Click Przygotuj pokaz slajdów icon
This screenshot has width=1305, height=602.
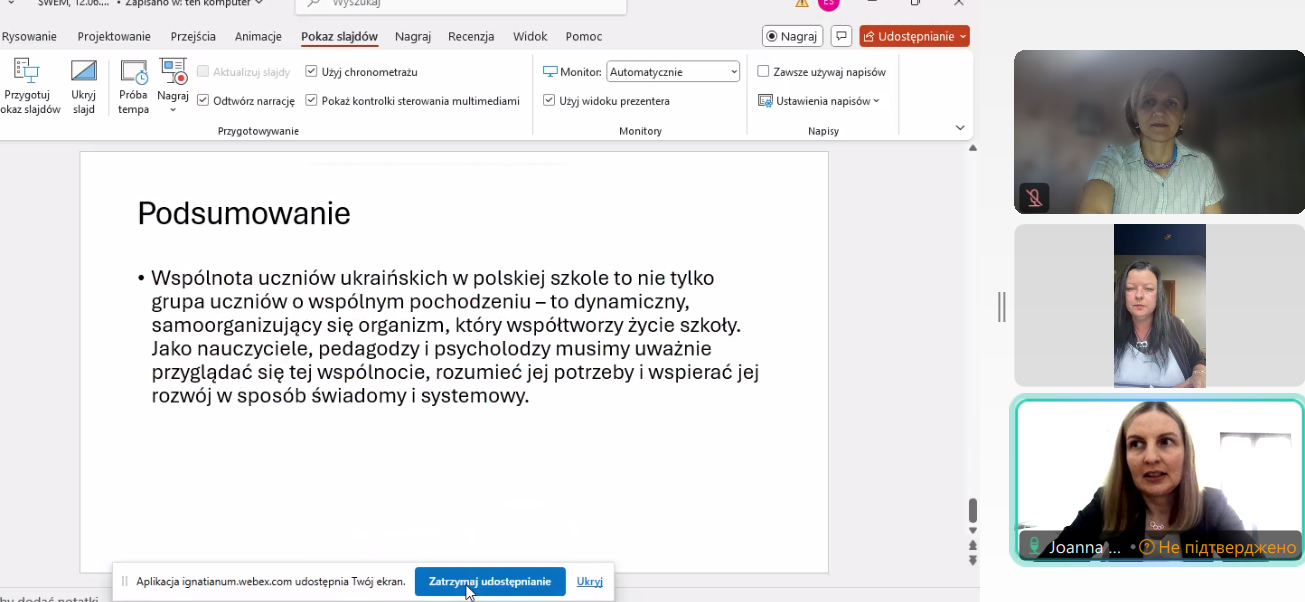click(26, 72)
